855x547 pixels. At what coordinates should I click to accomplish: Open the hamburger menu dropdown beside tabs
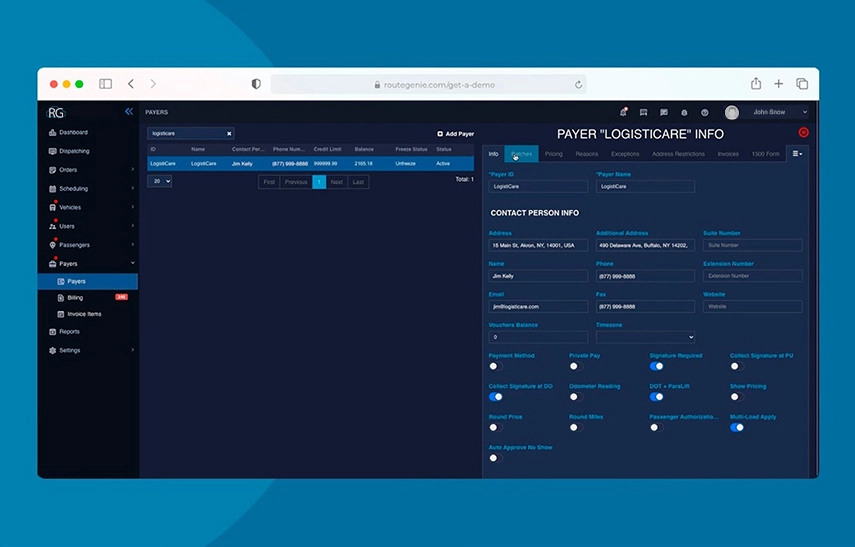point(797,154)
